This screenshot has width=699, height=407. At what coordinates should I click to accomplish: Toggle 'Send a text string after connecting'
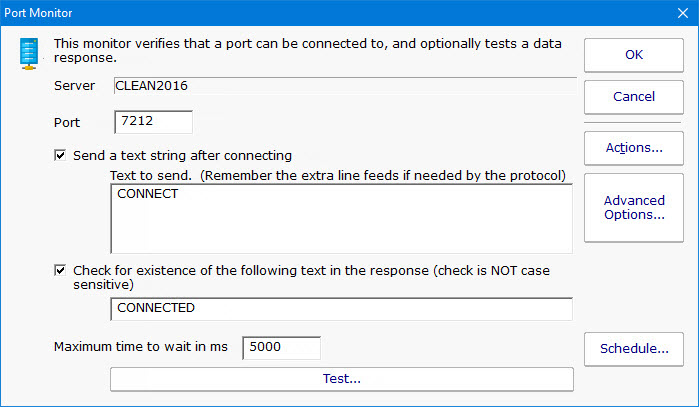(62, 156)
